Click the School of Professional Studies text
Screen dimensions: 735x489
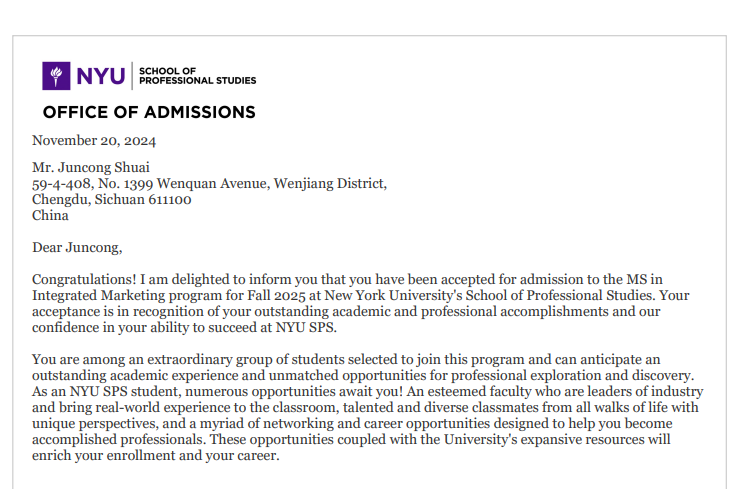point(197,76)
